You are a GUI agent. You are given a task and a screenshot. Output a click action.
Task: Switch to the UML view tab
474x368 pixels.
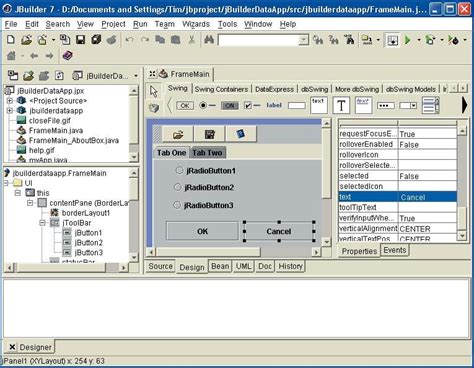click(x=244, y=266)
